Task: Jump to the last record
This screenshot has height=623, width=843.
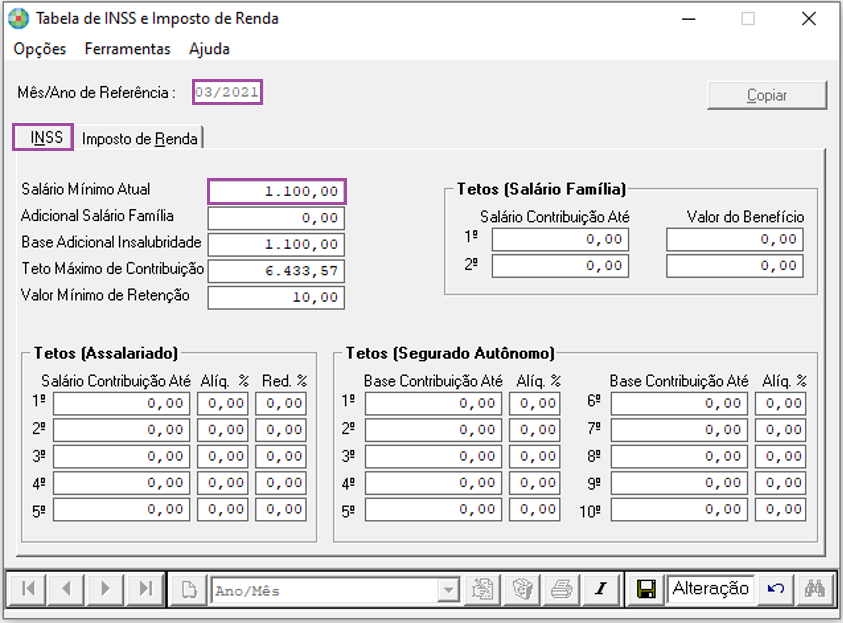Action: coord(144,589)
